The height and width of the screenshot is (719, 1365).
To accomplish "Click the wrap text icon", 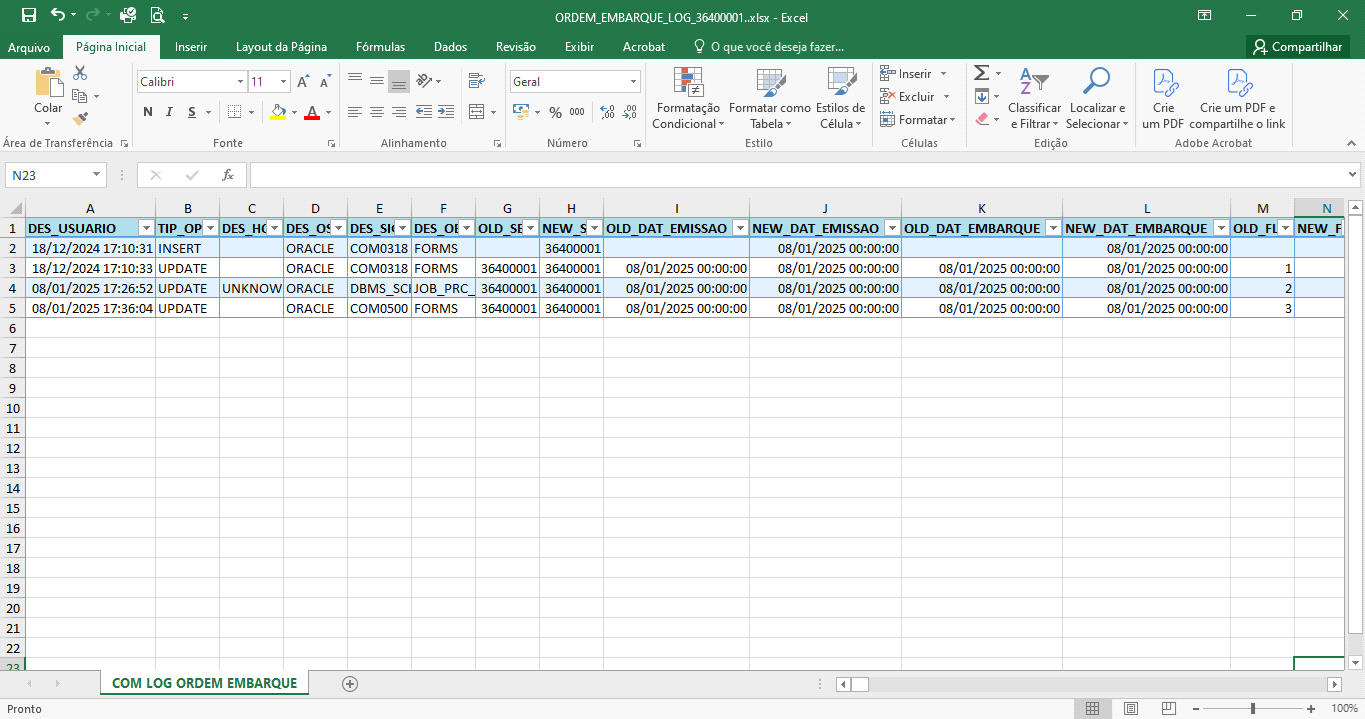I will (477, 81).
